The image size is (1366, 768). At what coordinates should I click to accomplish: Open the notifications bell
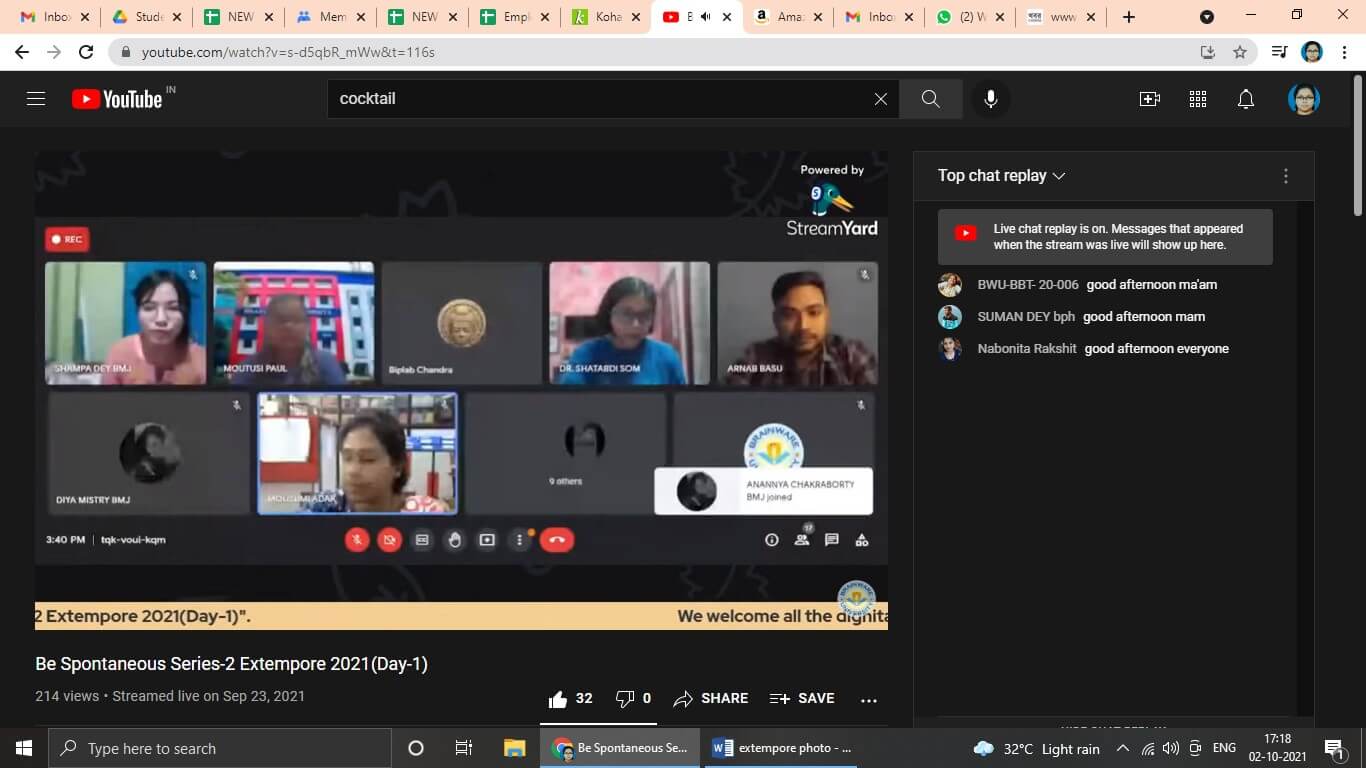click(1246, 99)
